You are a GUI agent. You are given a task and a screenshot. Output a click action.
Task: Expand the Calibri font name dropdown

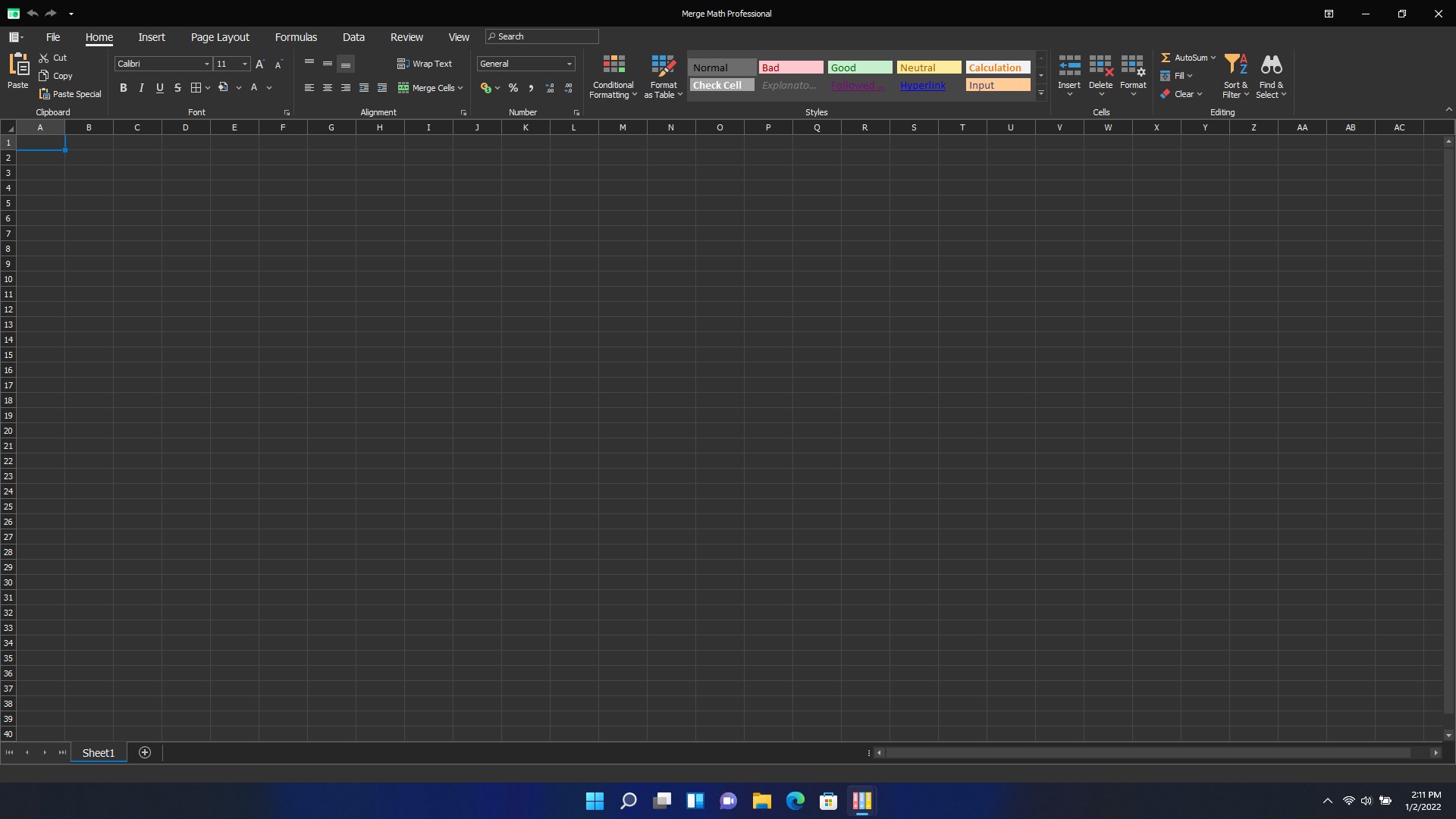click(206, 64)
